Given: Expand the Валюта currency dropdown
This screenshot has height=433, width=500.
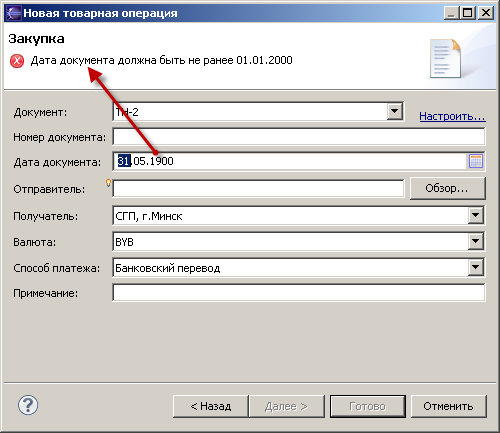Looking at the screenshot, I should click(476, 241).
